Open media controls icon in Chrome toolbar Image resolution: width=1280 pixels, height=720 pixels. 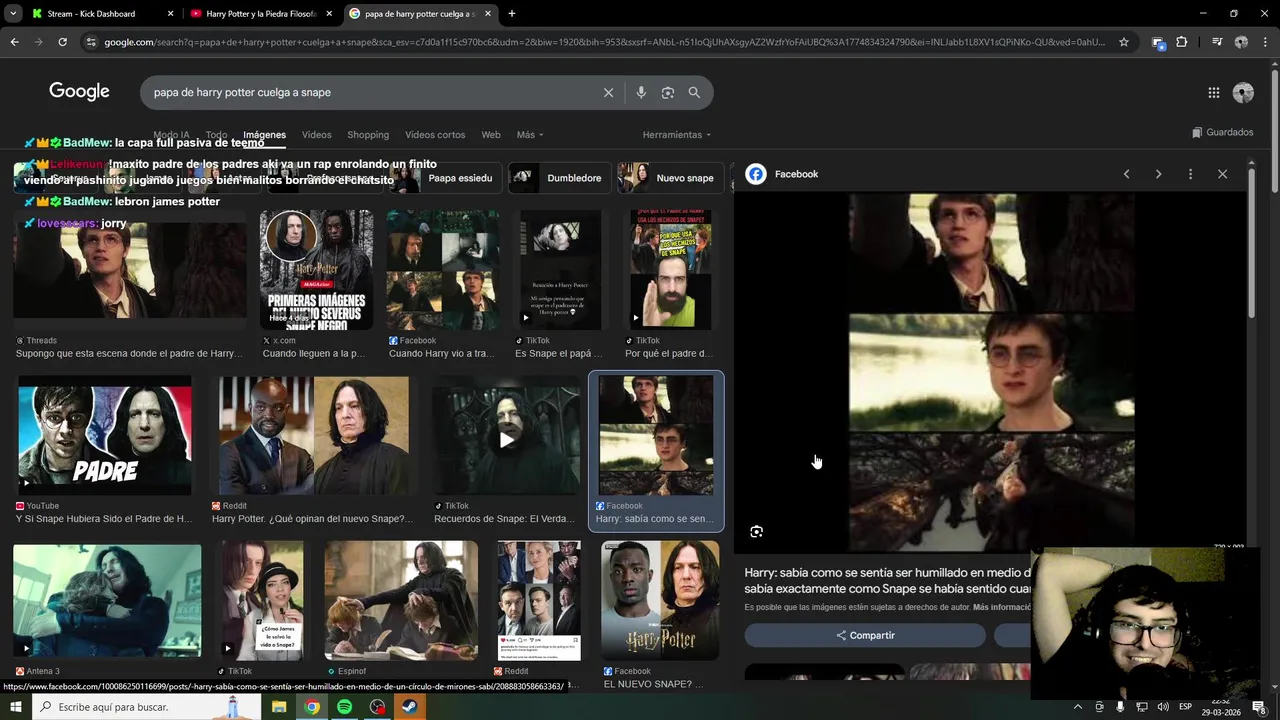[x=1217, y=42]
